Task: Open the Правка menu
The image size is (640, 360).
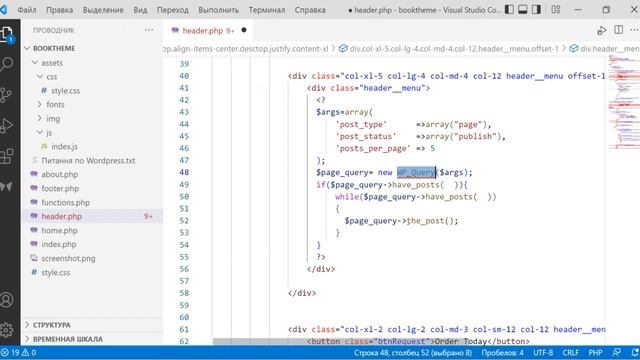Action: point(59,9)
